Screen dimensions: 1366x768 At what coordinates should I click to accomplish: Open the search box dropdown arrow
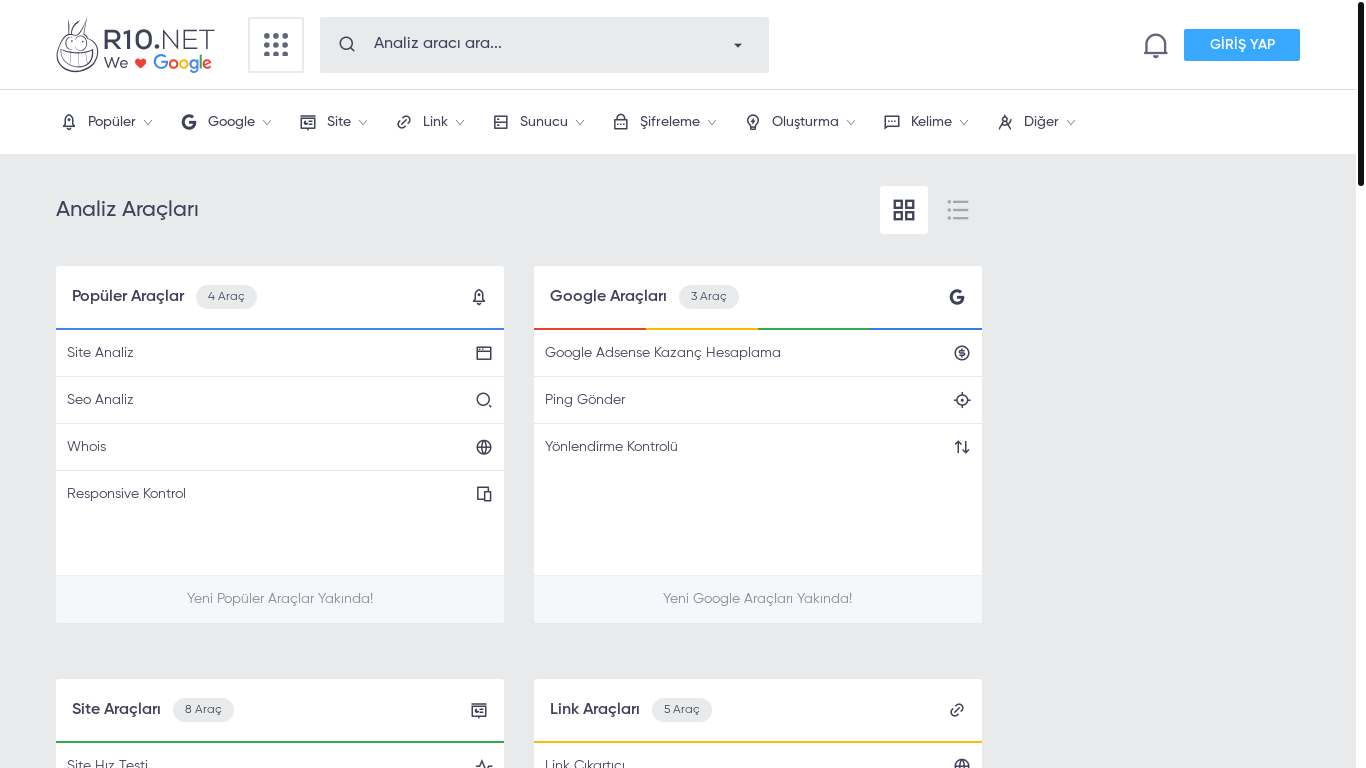pos(738,45)
